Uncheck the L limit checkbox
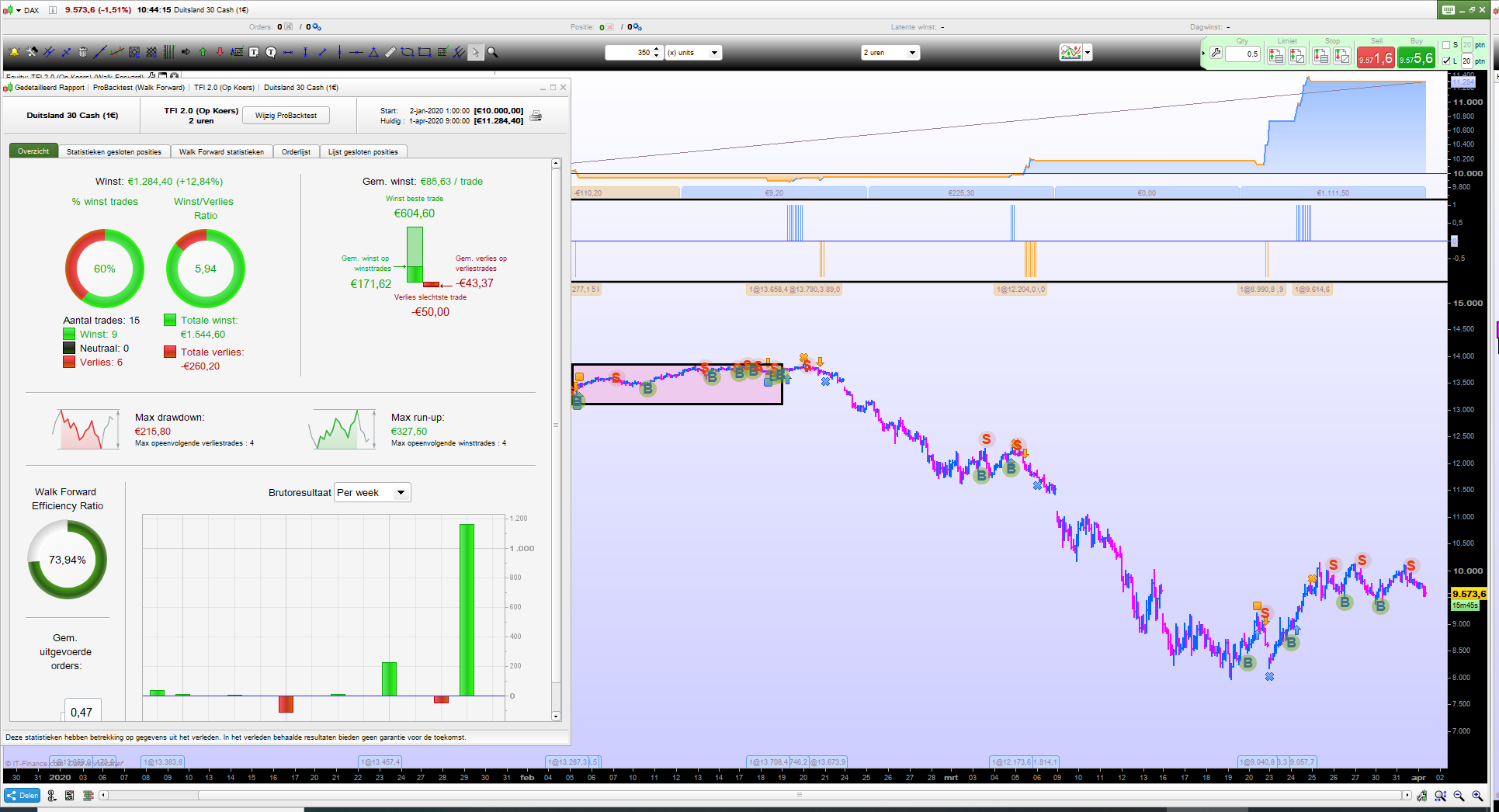 [x=1446, y=61]
